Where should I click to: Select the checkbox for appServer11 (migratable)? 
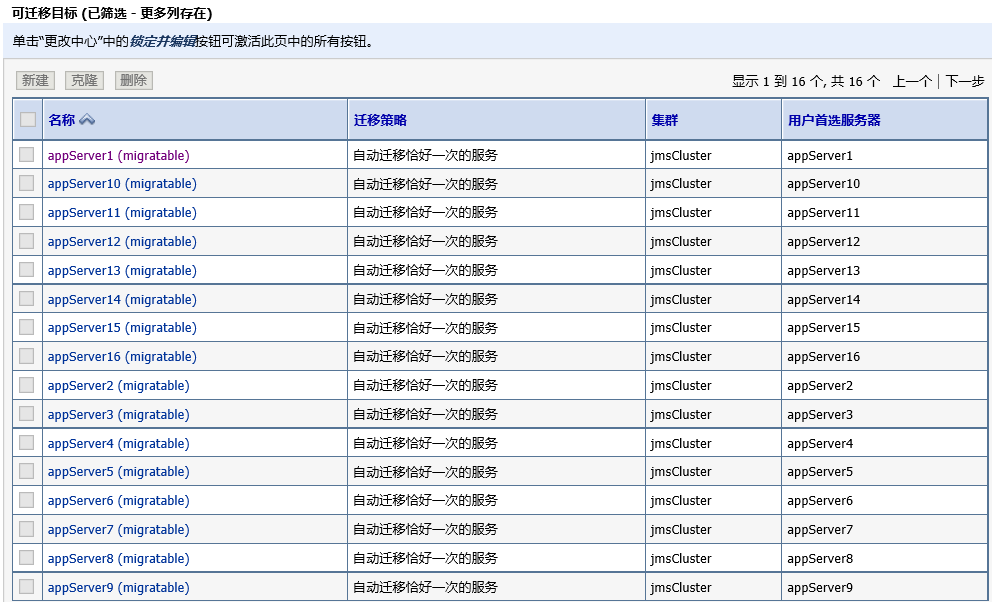click(27, 212)
